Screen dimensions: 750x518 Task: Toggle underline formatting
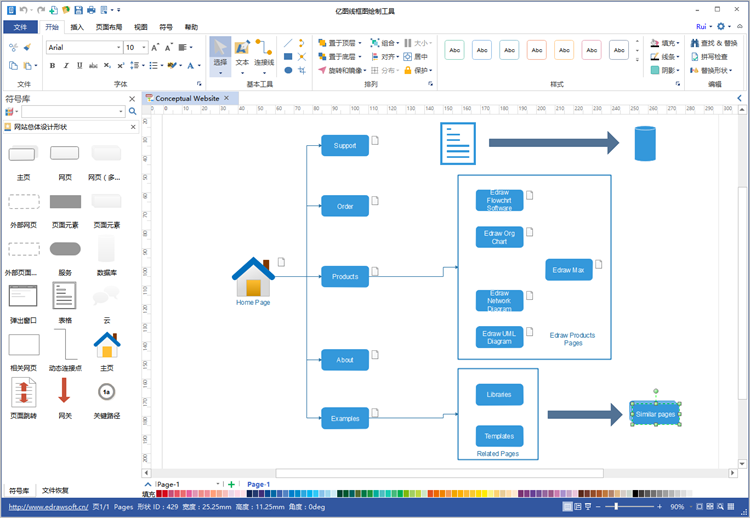pyautogui.click(x=79, y=66)
